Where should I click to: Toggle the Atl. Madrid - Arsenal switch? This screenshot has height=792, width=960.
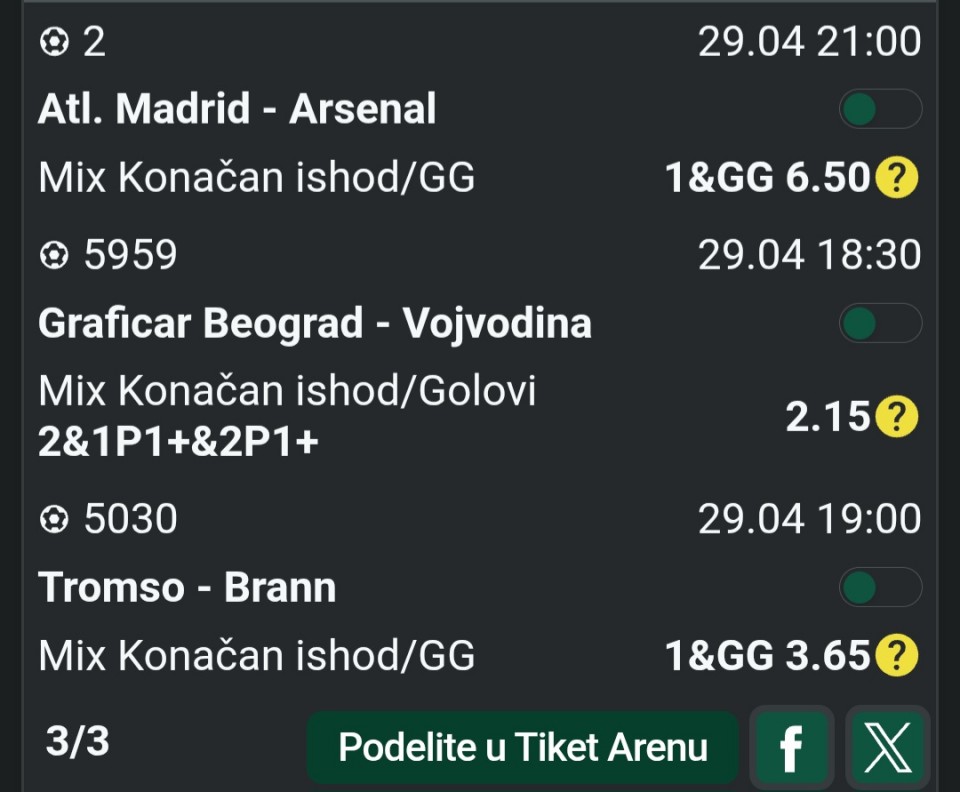click(x=879, y=109)
